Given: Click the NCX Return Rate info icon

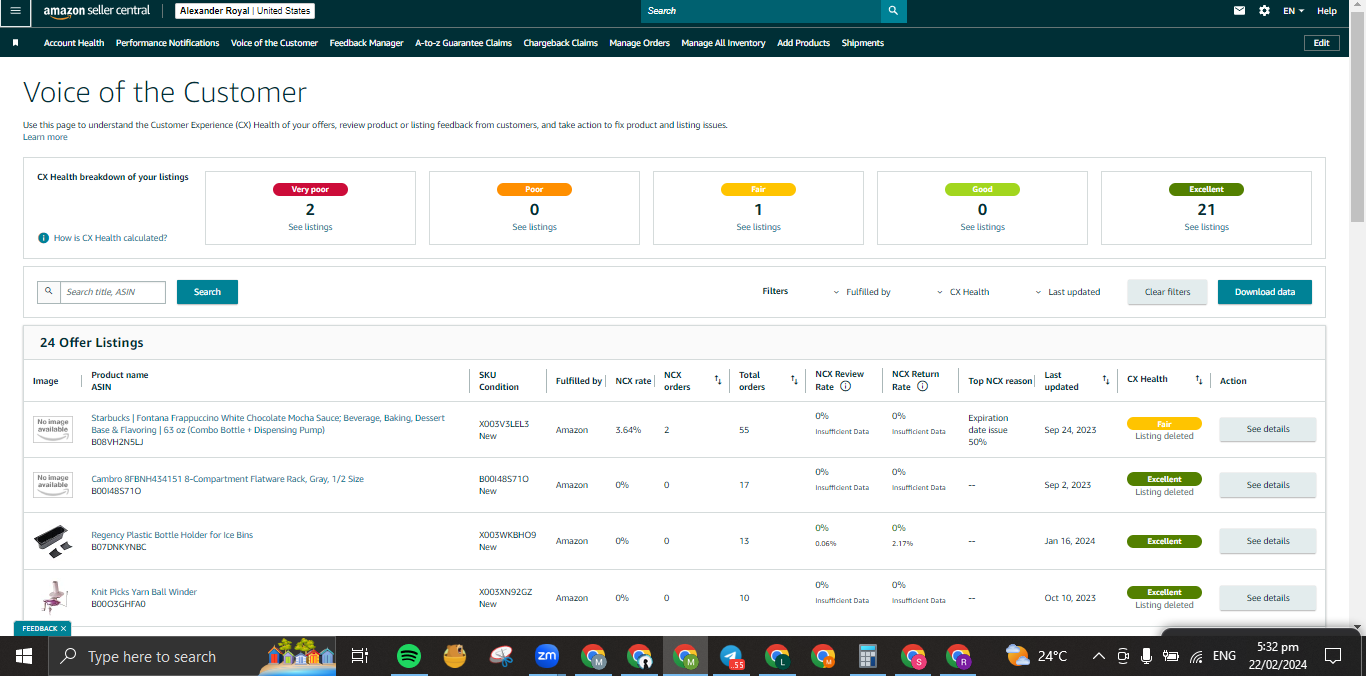Looking at the screenshot, I should click(x=922, y=386).
